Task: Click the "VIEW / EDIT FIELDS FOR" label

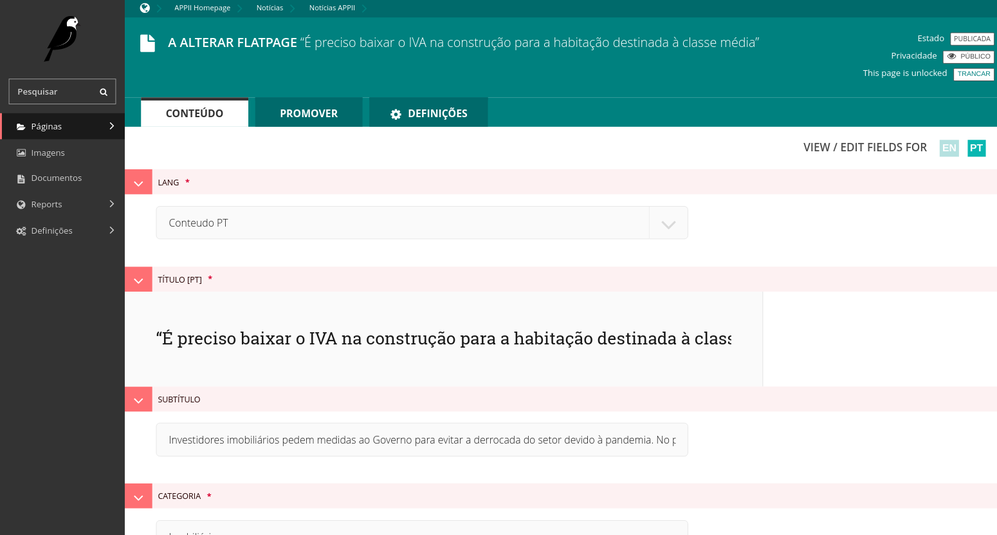Action: tap(865, 148)
